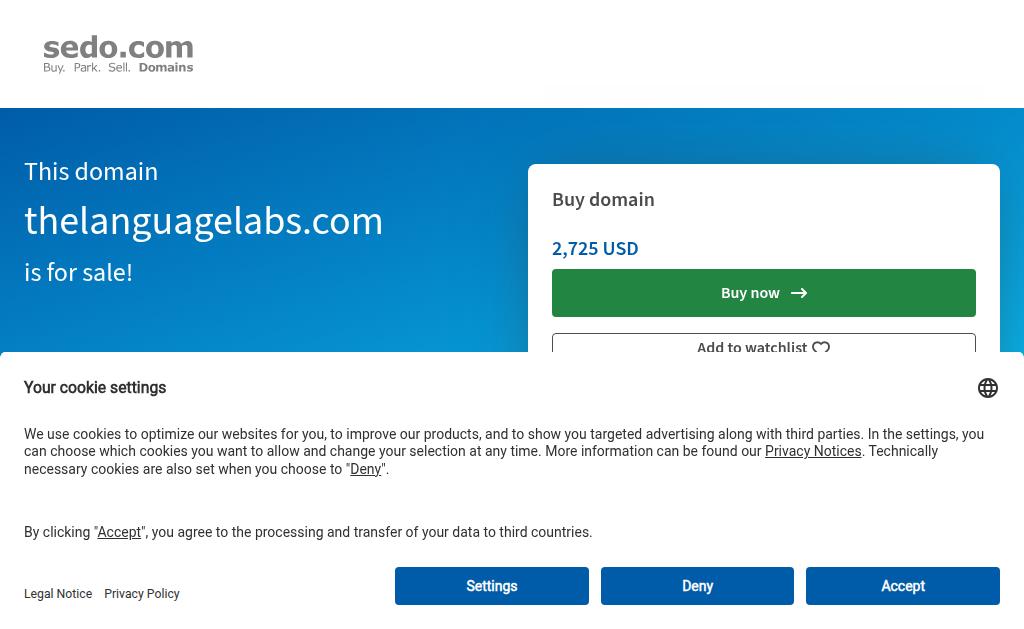1024x629 pixels.
Task: Open the Privacy Policy footer link
Action: coord(142,594)
